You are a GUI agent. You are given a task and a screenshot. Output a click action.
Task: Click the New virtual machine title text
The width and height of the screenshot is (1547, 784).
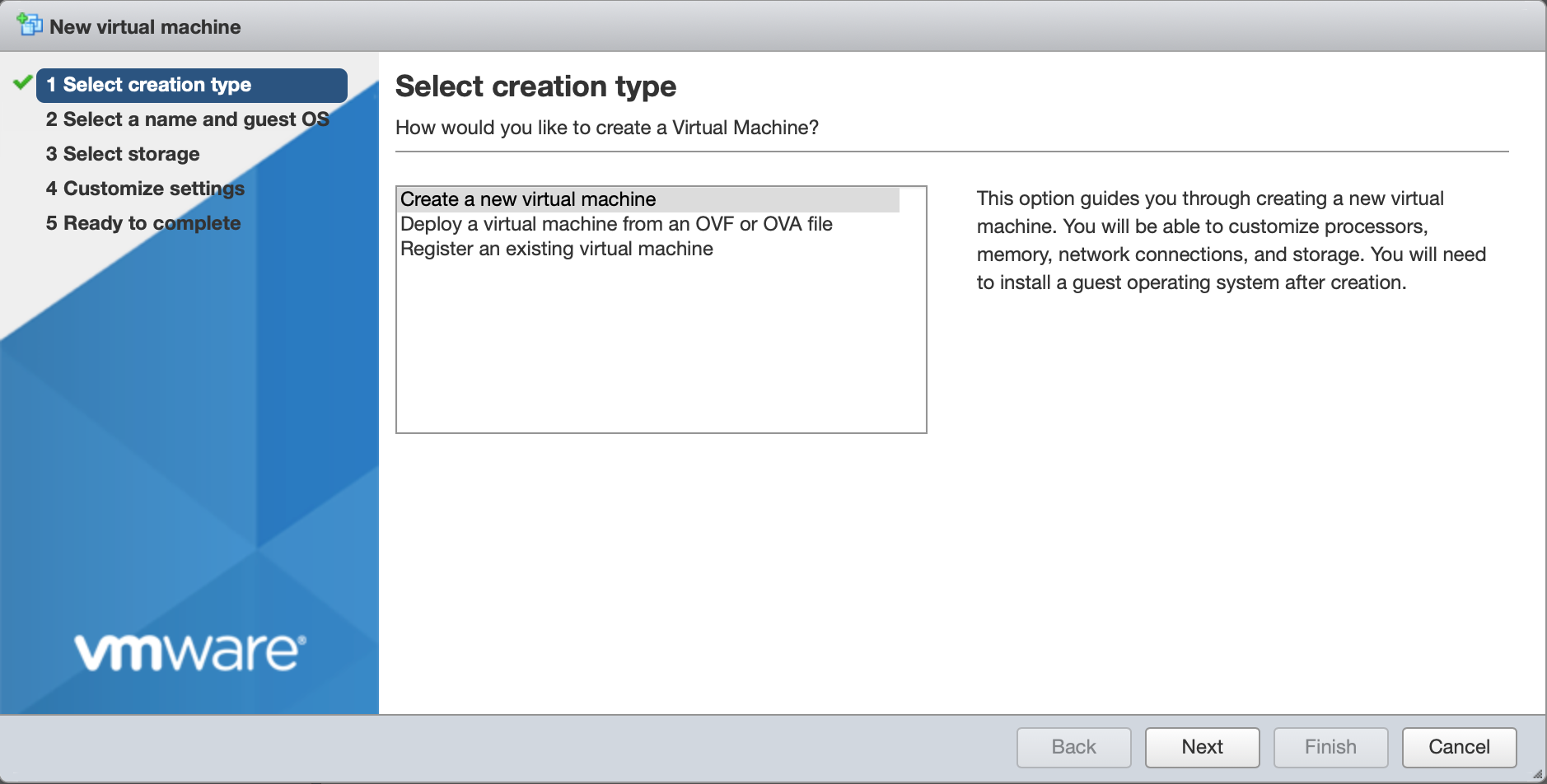(x=145, y=27)
